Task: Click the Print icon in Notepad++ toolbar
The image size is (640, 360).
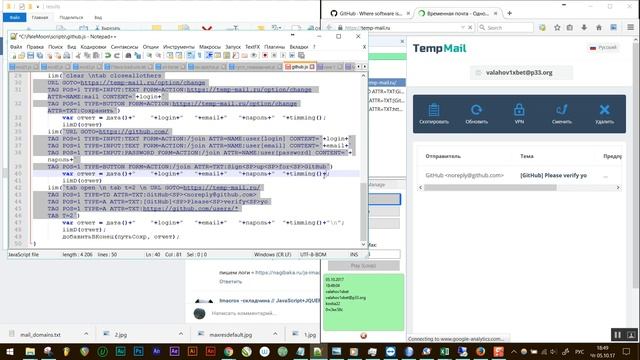Action: coord(67,56)
